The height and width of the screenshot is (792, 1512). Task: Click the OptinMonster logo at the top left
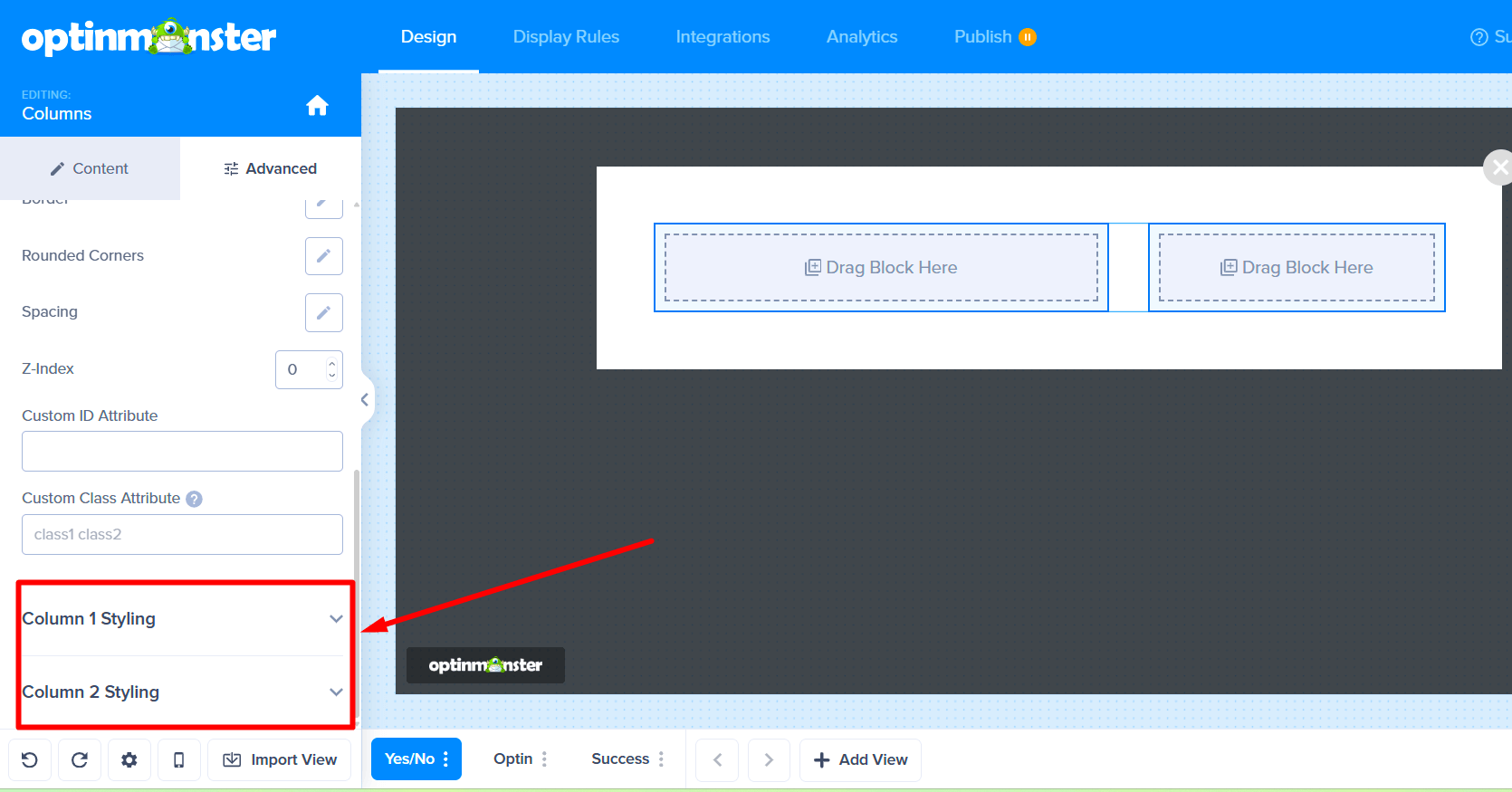click(x=149, y=37)
